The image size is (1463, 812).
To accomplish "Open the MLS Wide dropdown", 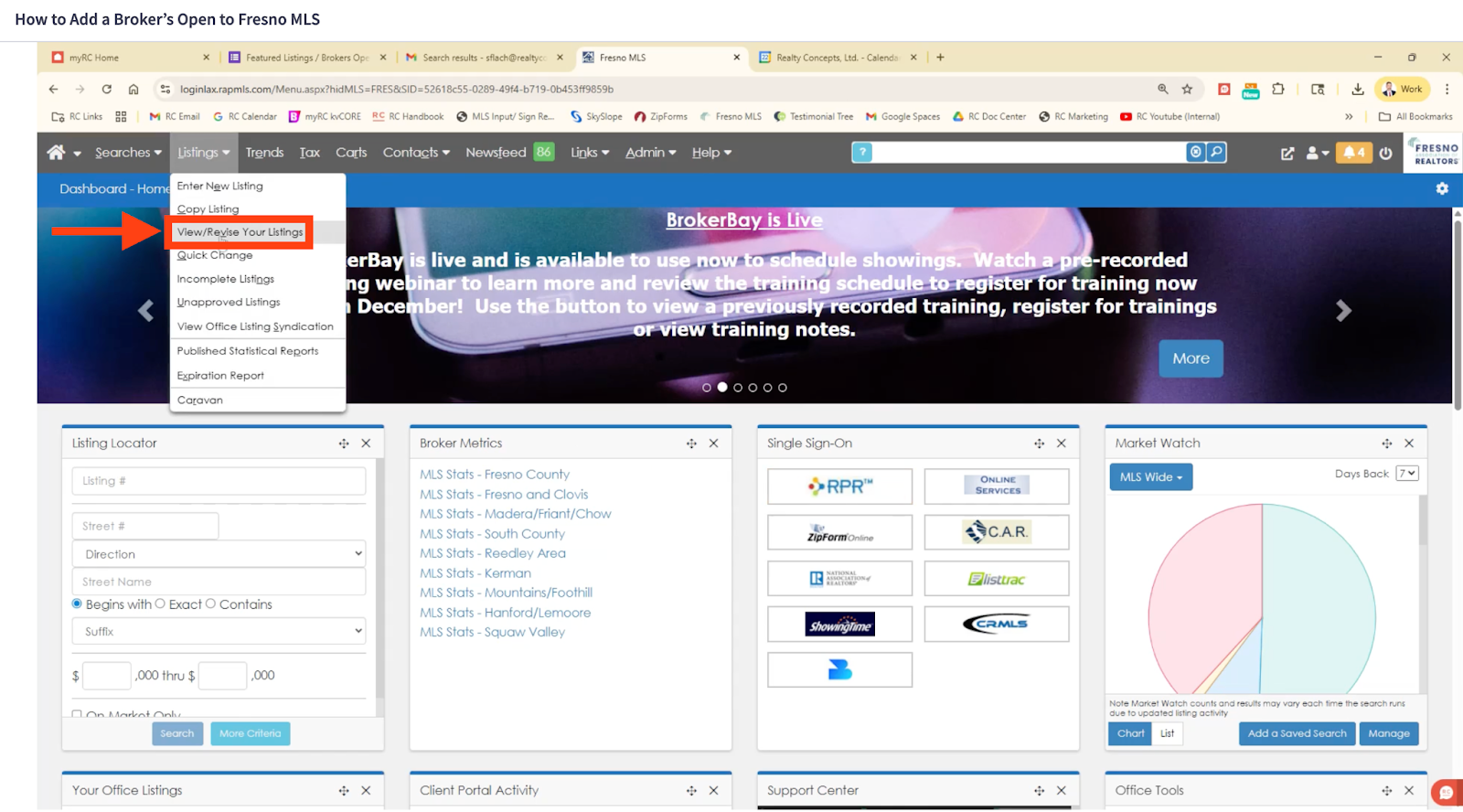I will (x=1150, y=477).
